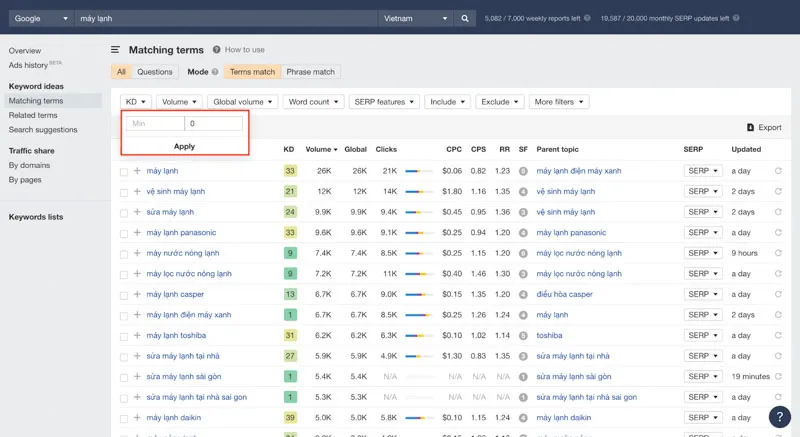Check the box for 'vệ sinh máy lạnh'

pos(124,192)
